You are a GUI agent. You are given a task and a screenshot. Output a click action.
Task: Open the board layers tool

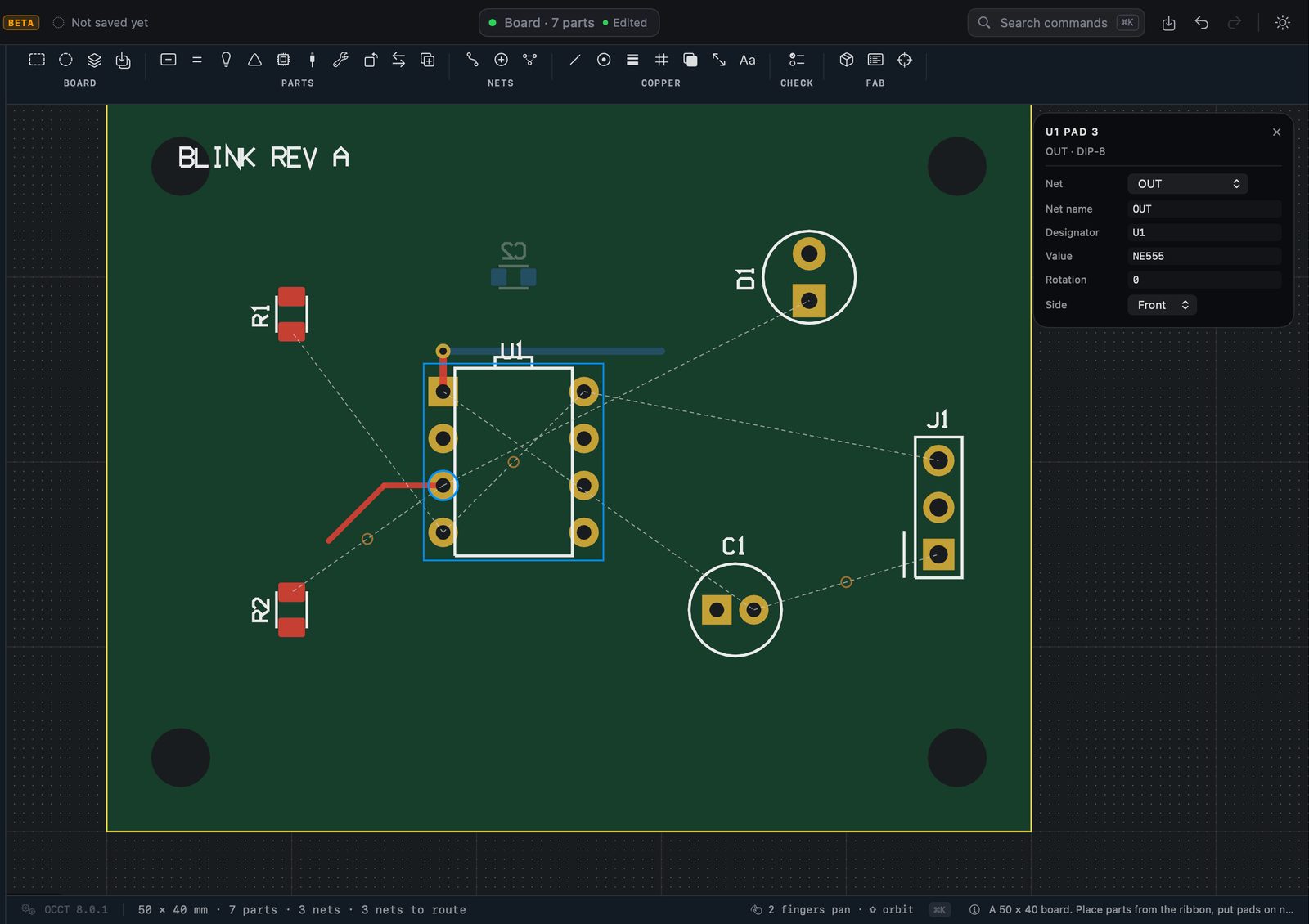pyautogui.click(x=94, y=60)
